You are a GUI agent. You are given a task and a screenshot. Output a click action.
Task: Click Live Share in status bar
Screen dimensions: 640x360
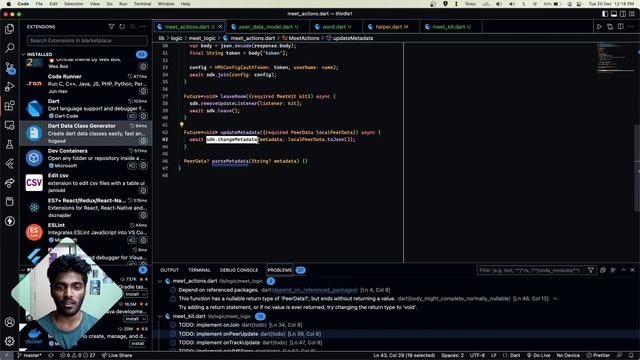point(117,356)
